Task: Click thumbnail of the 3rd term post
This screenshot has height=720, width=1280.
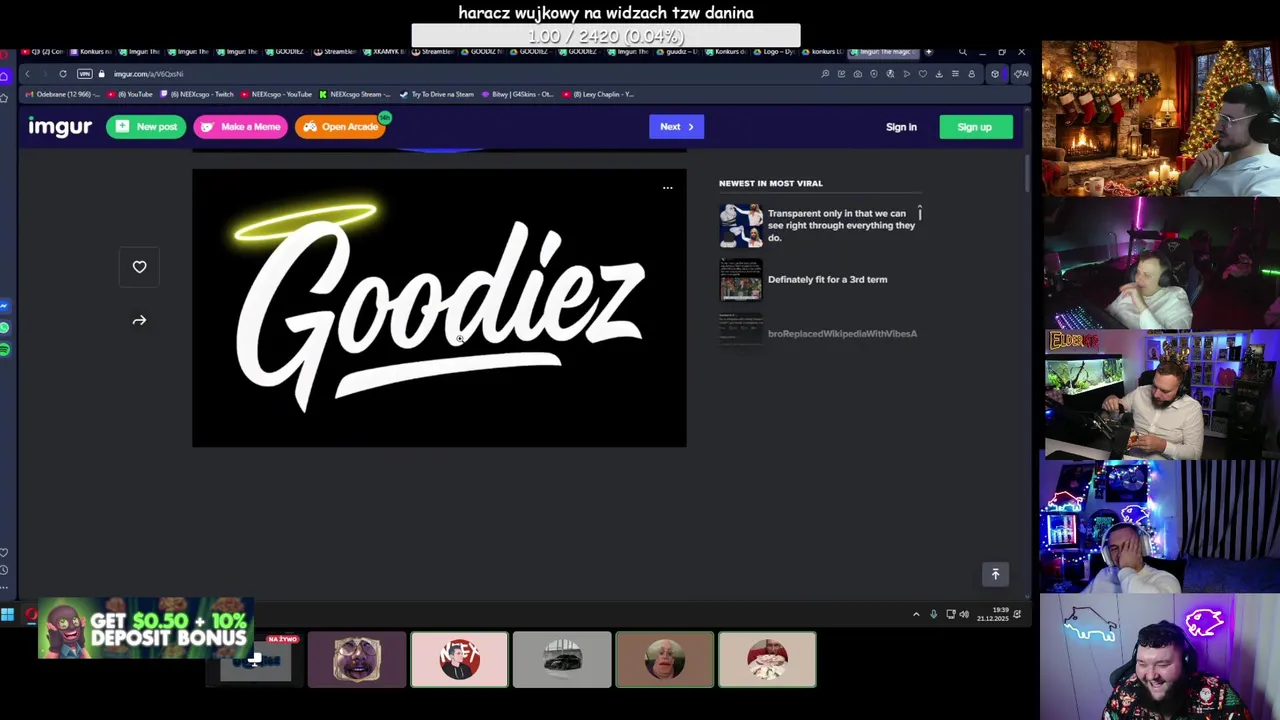Action: 741,280
